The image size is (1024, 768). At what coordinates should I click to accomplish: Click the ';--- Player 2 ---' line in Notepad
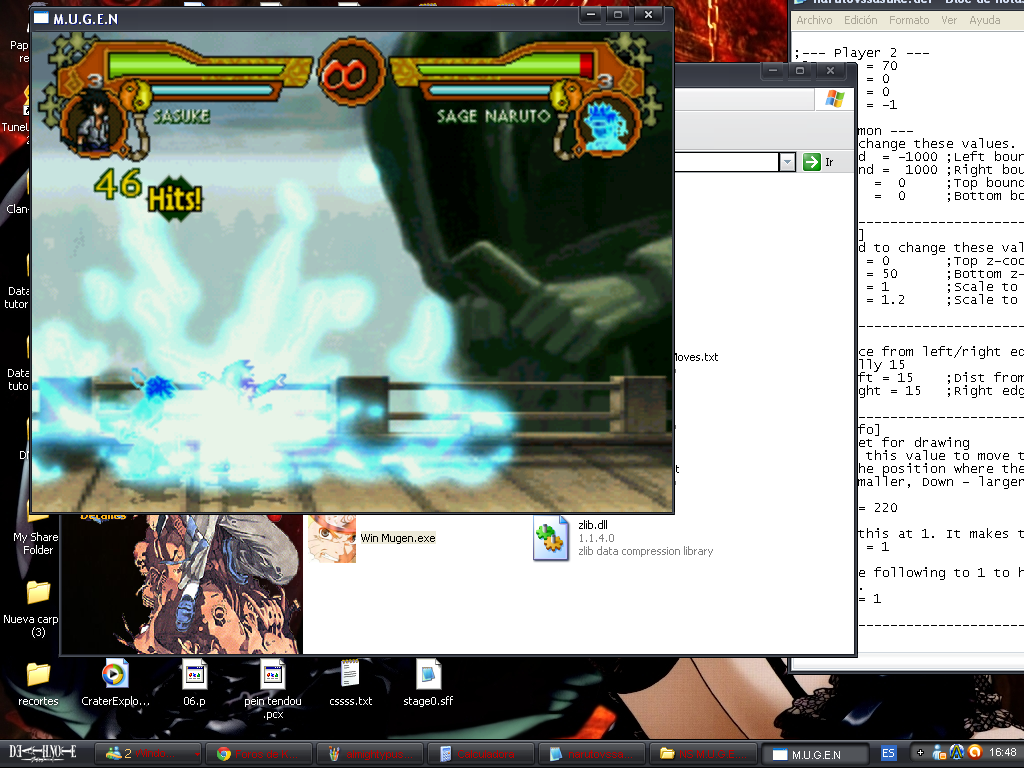[862, 52]
